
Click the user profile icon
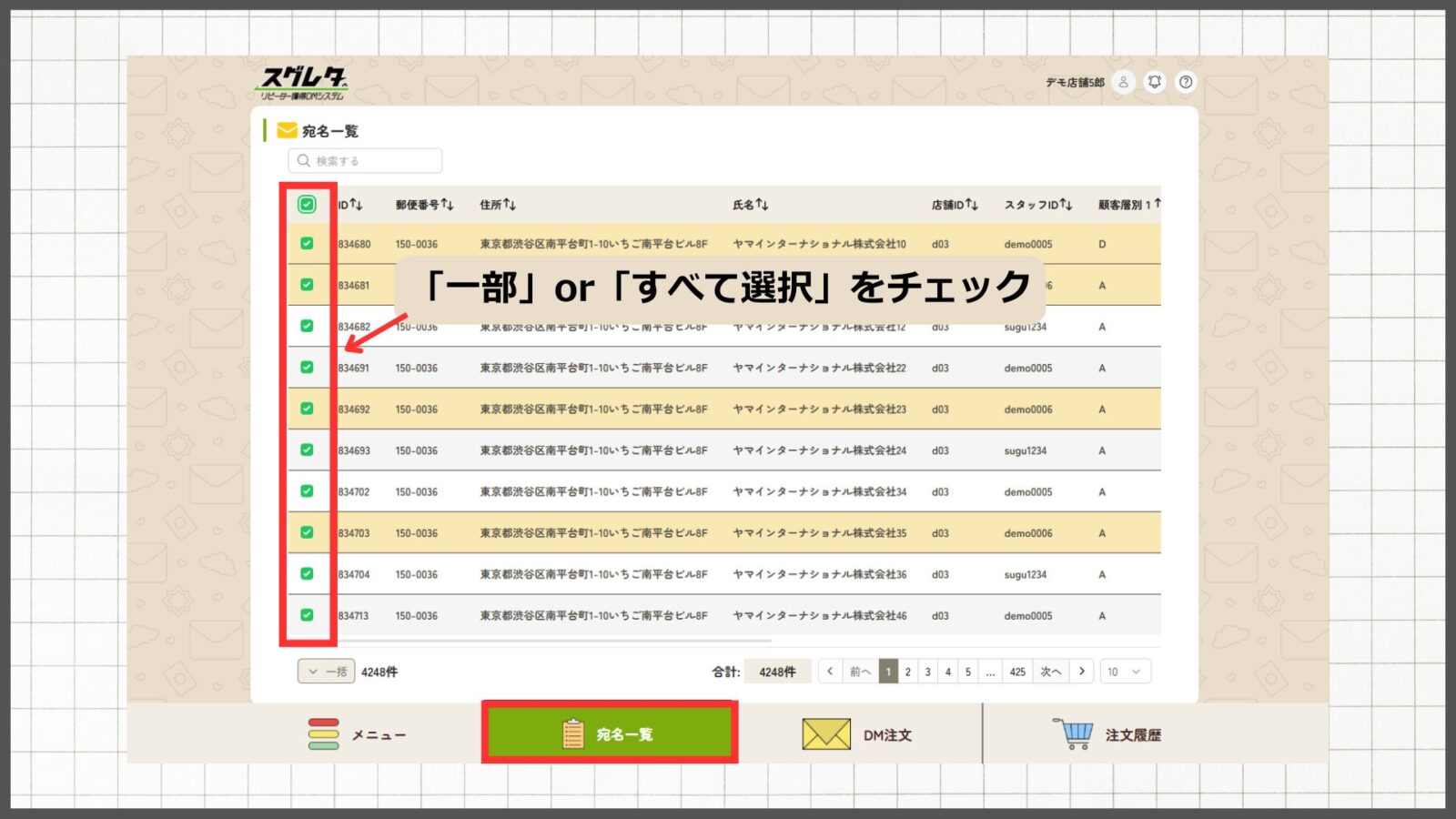[x=1123, y=82]
